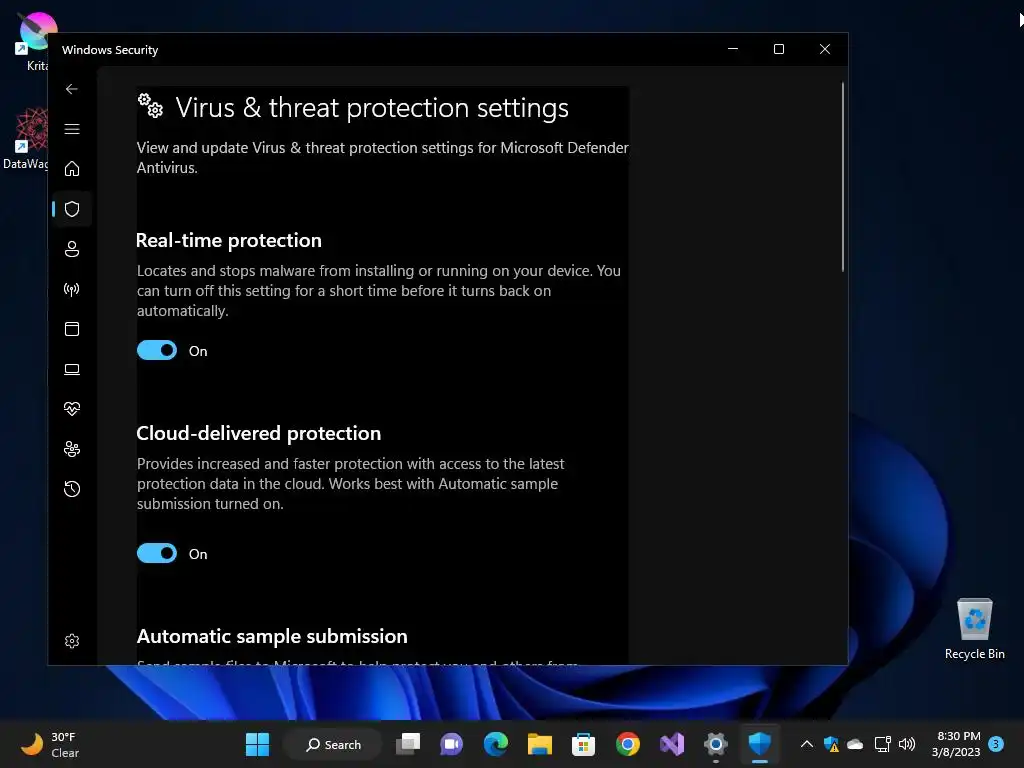Select Virus & threat protection shield icon
The width and height of the screenshot is (1024, 768).
click(72, 209)
